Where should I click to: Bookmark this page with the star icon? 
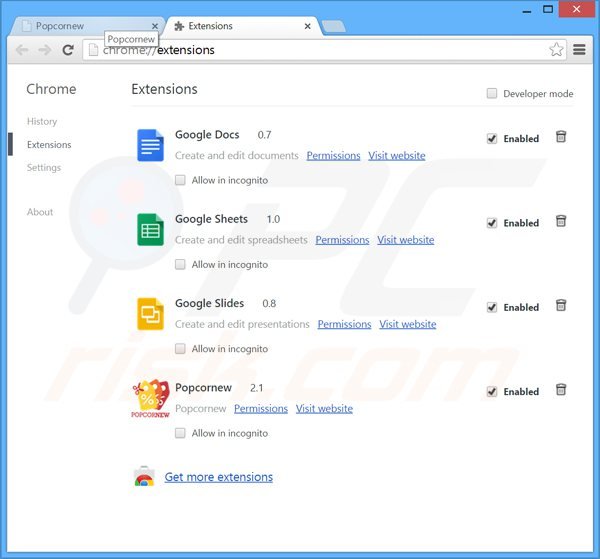[x=556, y=50]
